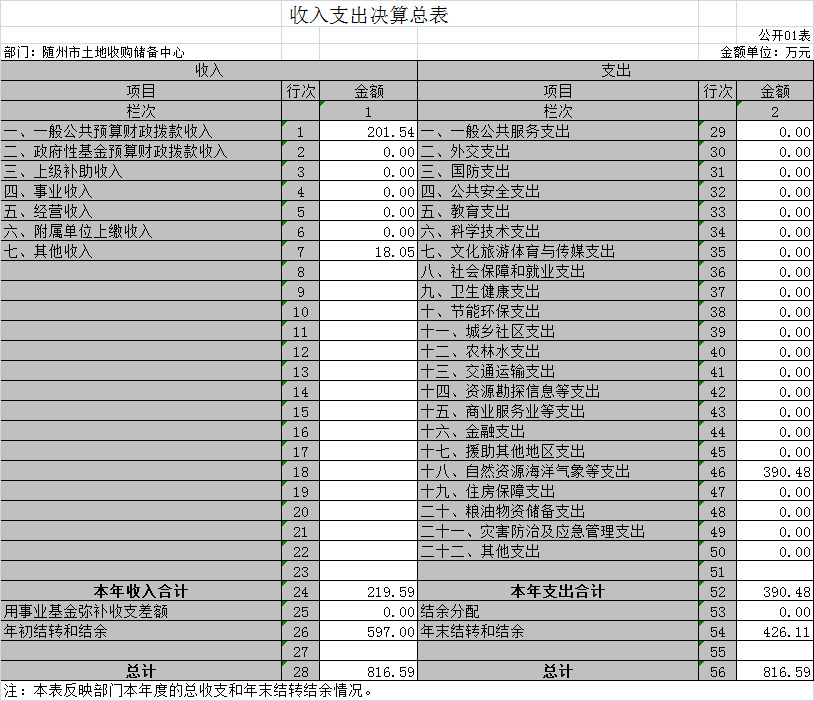Select row number cell 12
This screenshot has width=814, height=701.
click(x=301, y=352)
